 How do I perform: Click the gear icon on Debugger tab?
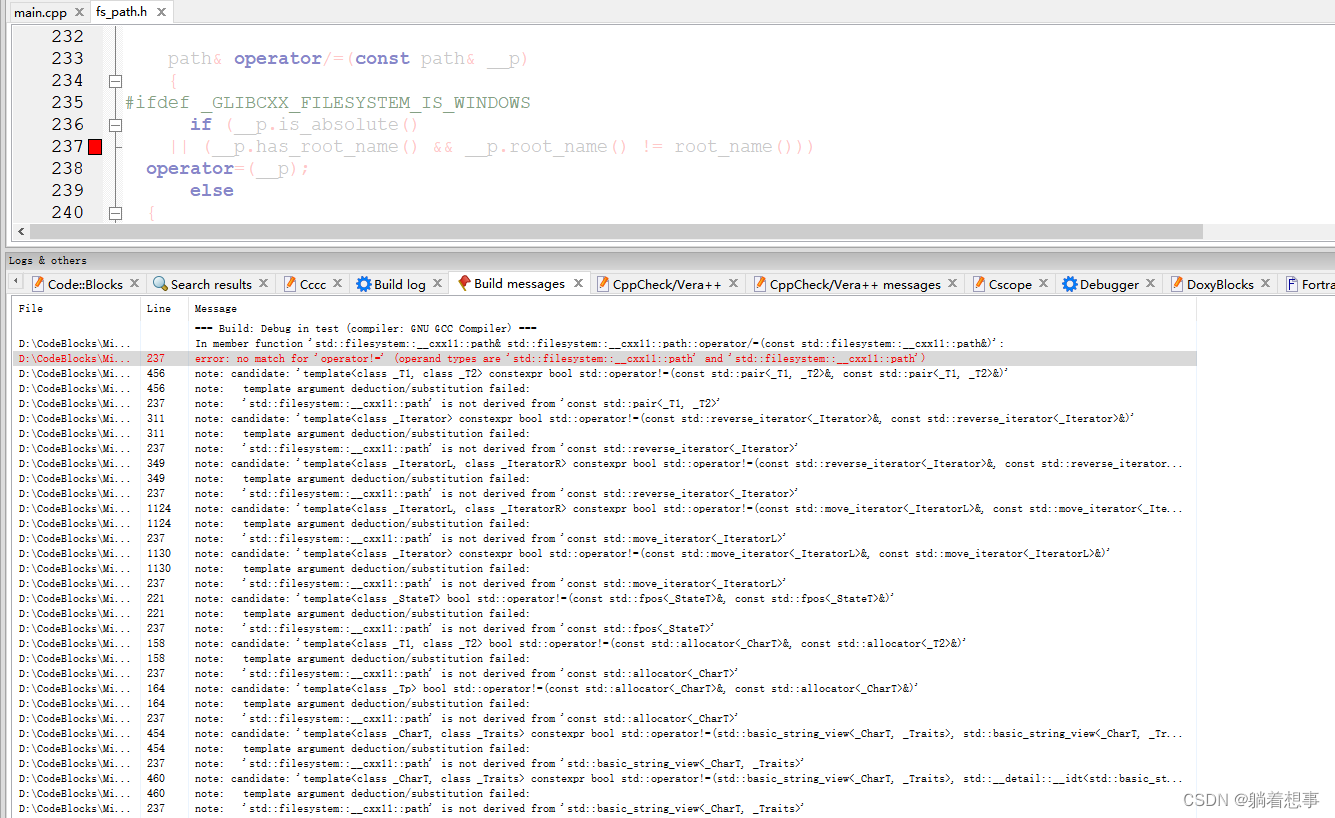(1069, 284)
